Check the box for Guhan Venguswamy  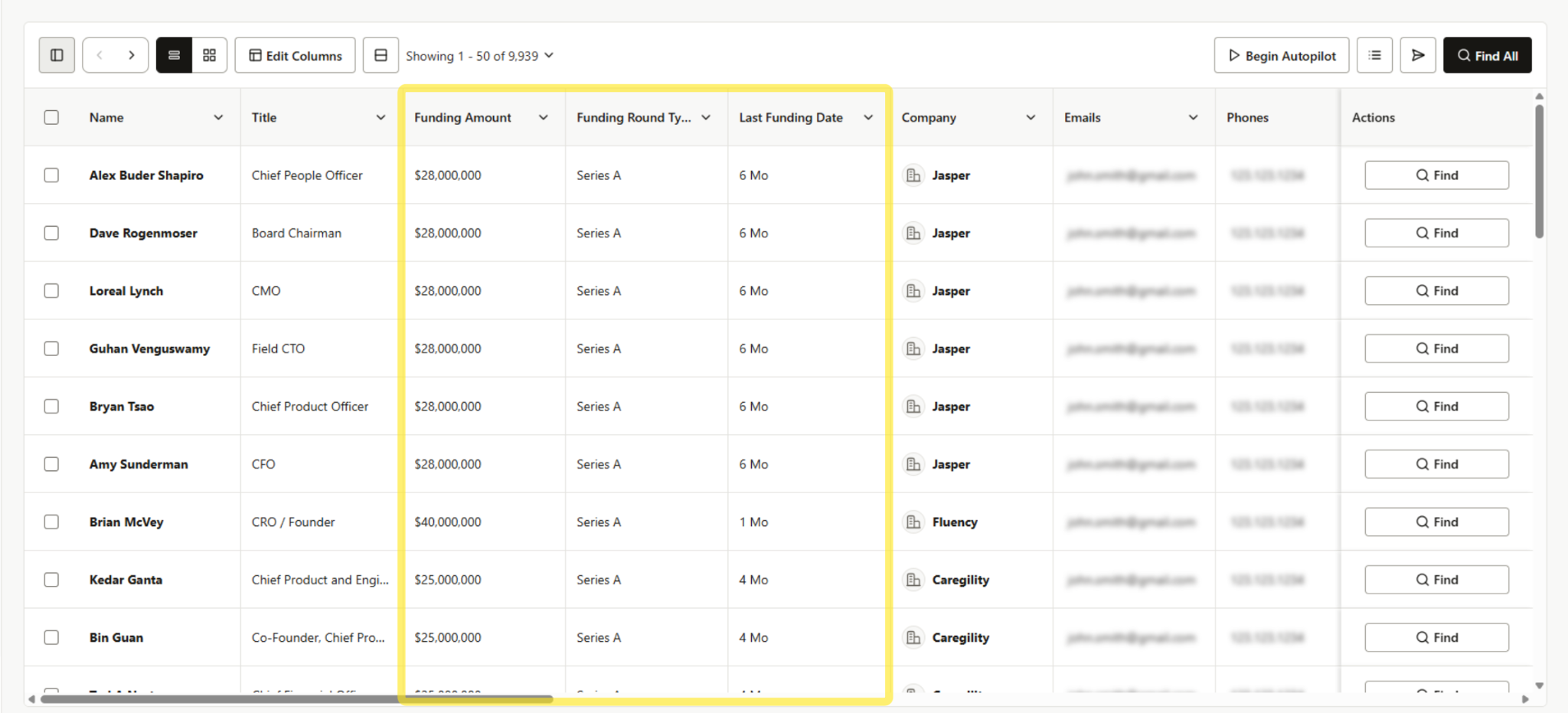click(51, 348)
